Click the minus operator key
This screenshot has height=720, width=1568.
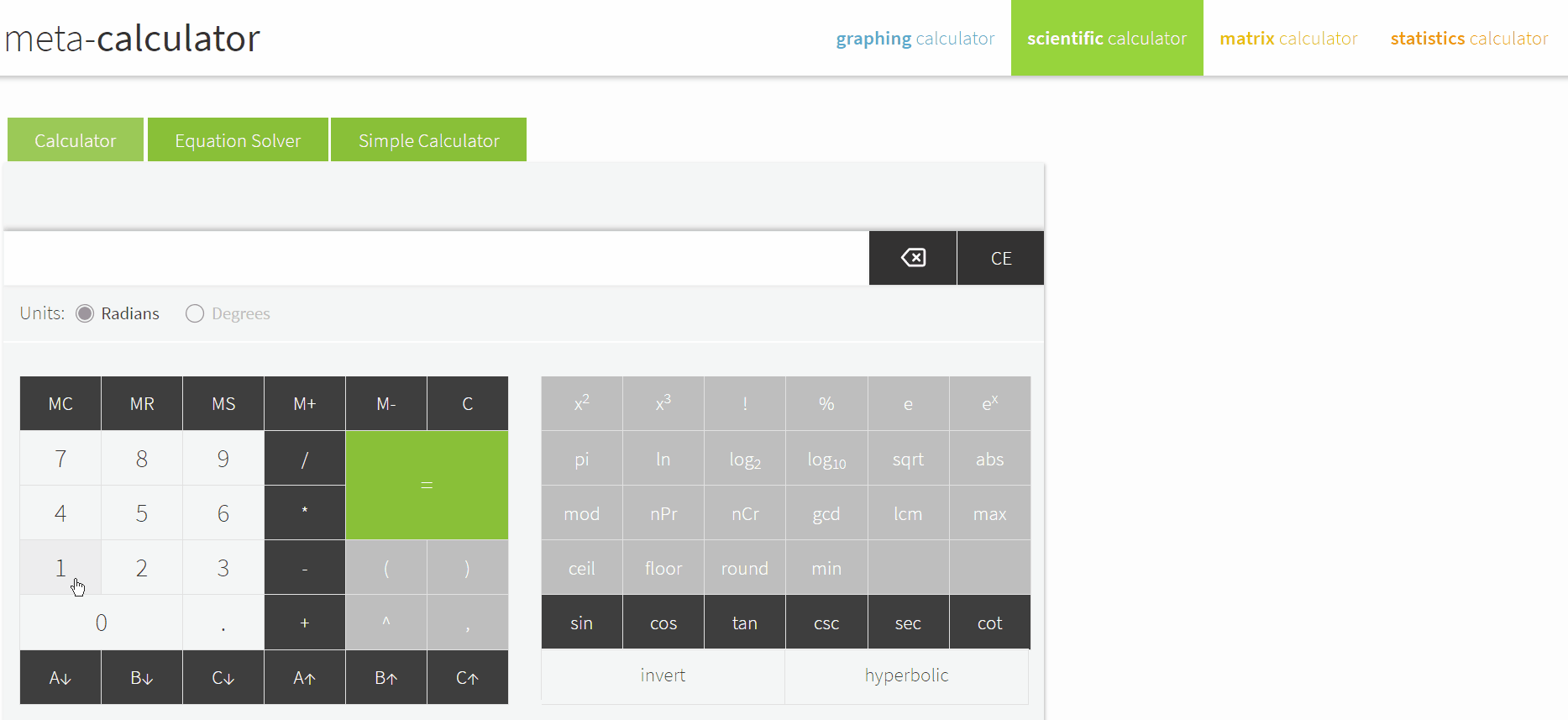(305, 568)
